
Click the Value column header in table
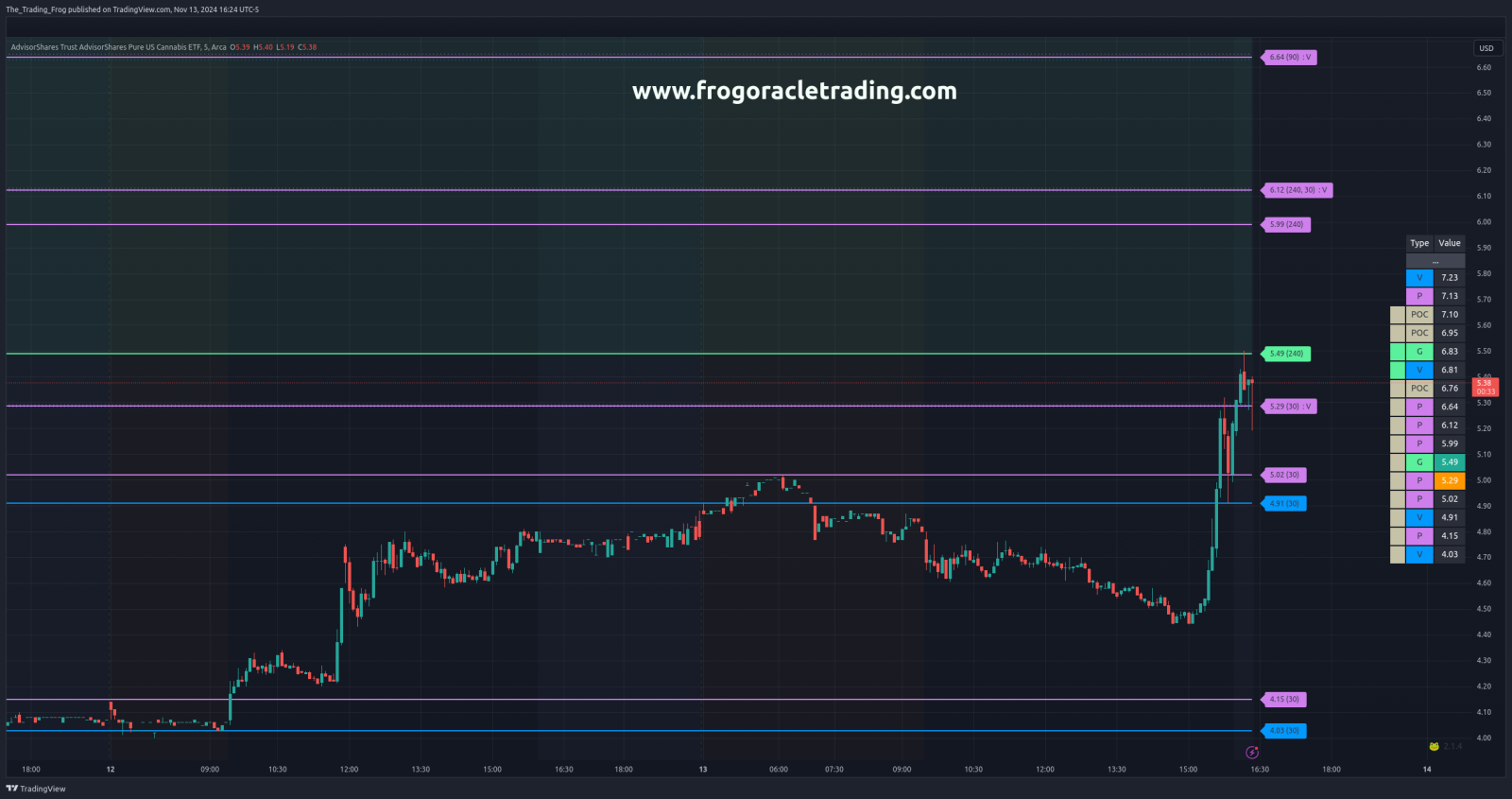tap(1450, 243)
